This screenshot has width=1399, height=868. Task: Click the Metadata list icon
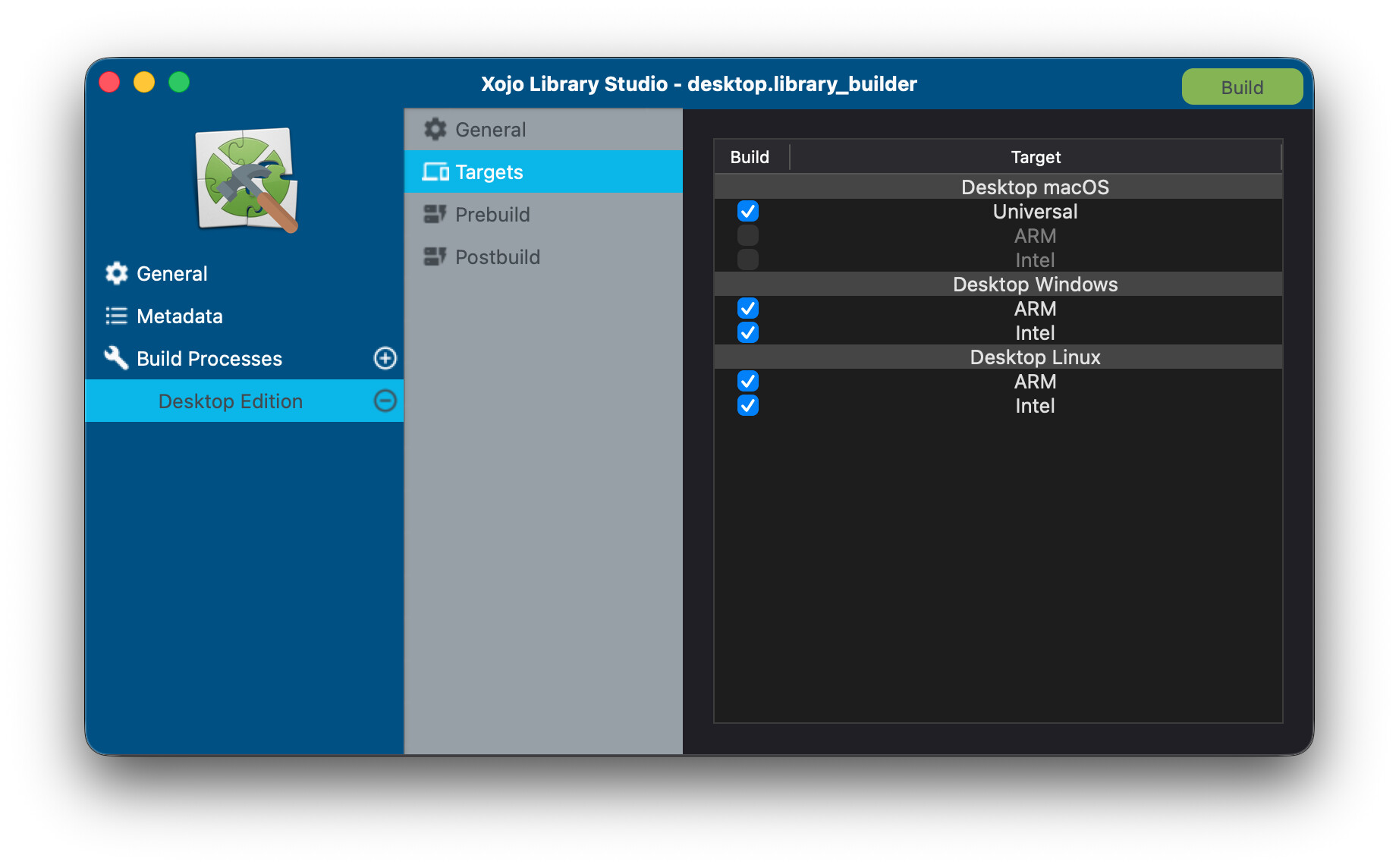tap(116, 316)
